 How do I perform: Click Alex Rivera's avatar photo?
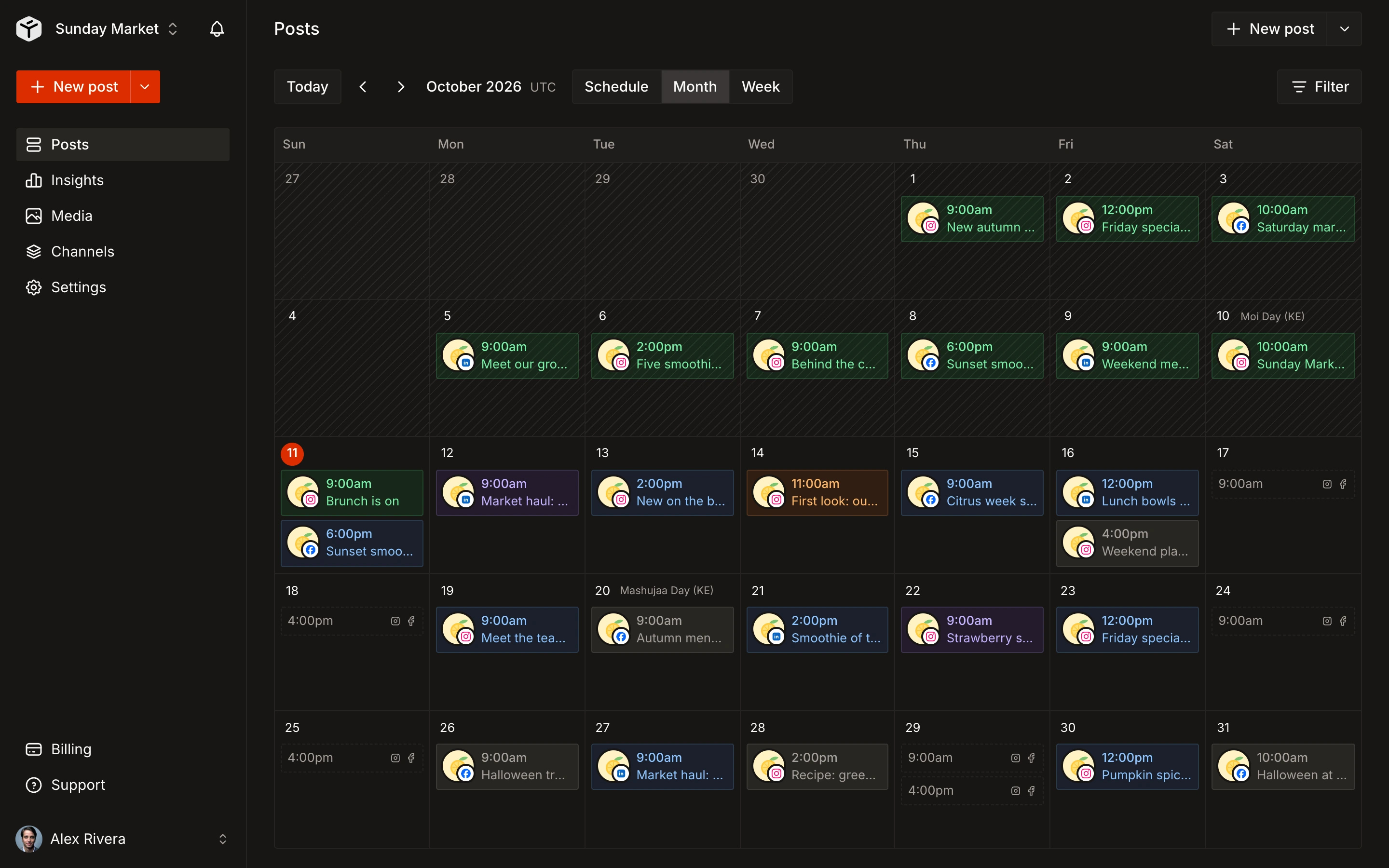pos(29,839)
